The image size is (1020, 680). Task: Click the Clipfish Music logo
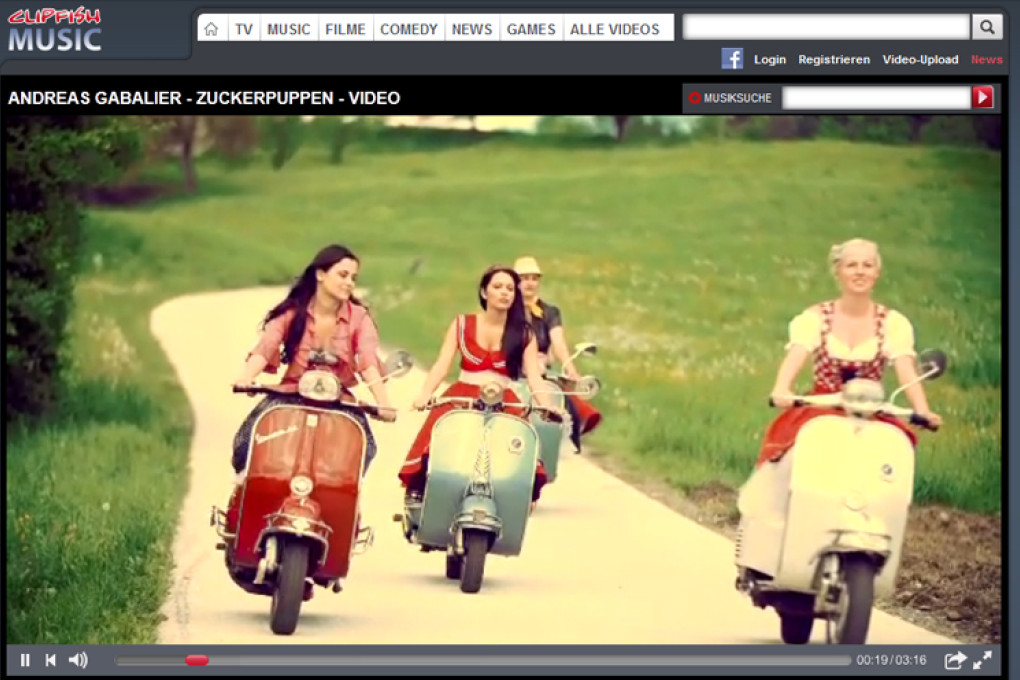click(x=55, y=30)
